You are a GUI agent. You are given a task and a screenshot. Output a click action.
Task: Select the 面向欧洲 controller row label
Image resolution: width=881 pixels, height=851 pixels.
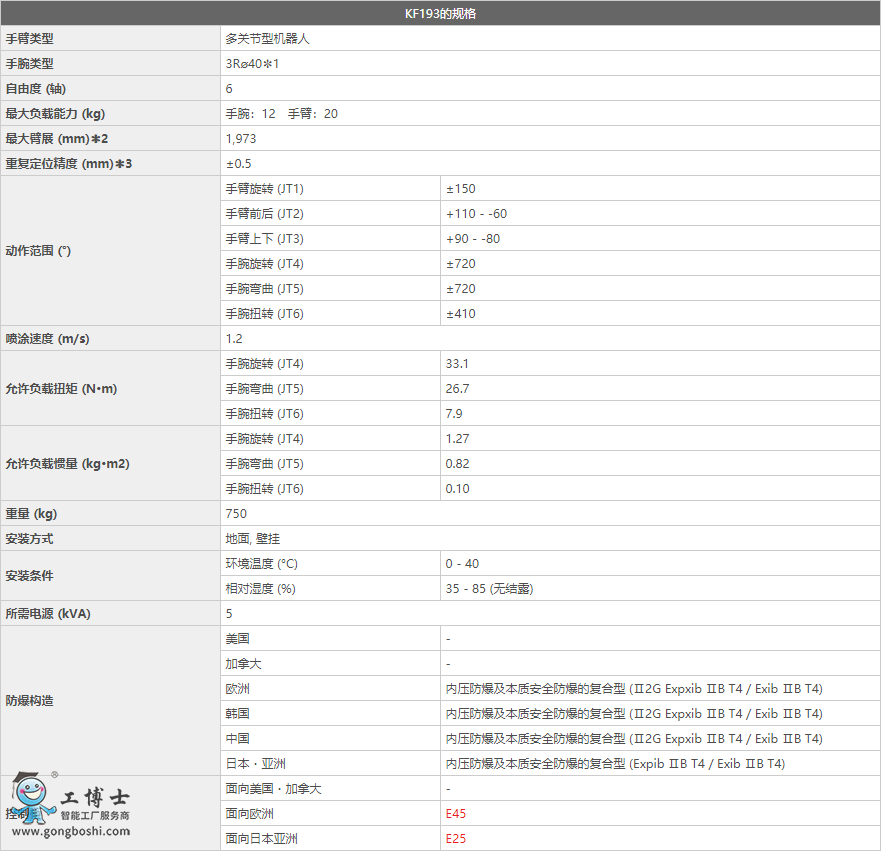coord(249,814)
